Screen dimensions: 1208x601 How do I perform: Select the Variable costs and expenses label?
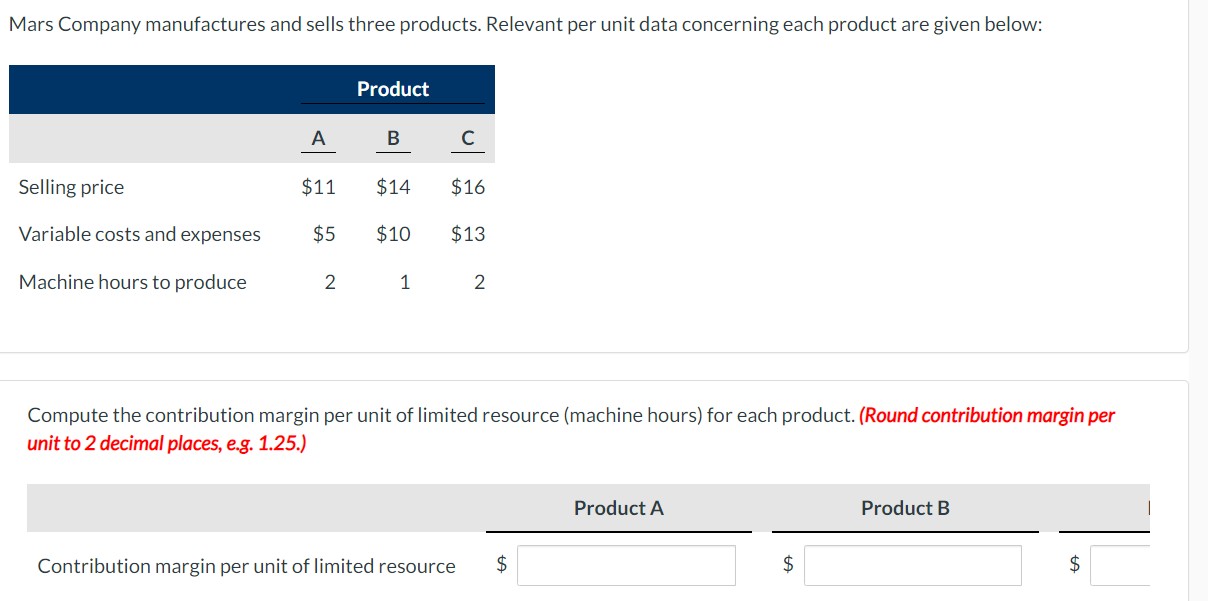(x=140, y=234)
